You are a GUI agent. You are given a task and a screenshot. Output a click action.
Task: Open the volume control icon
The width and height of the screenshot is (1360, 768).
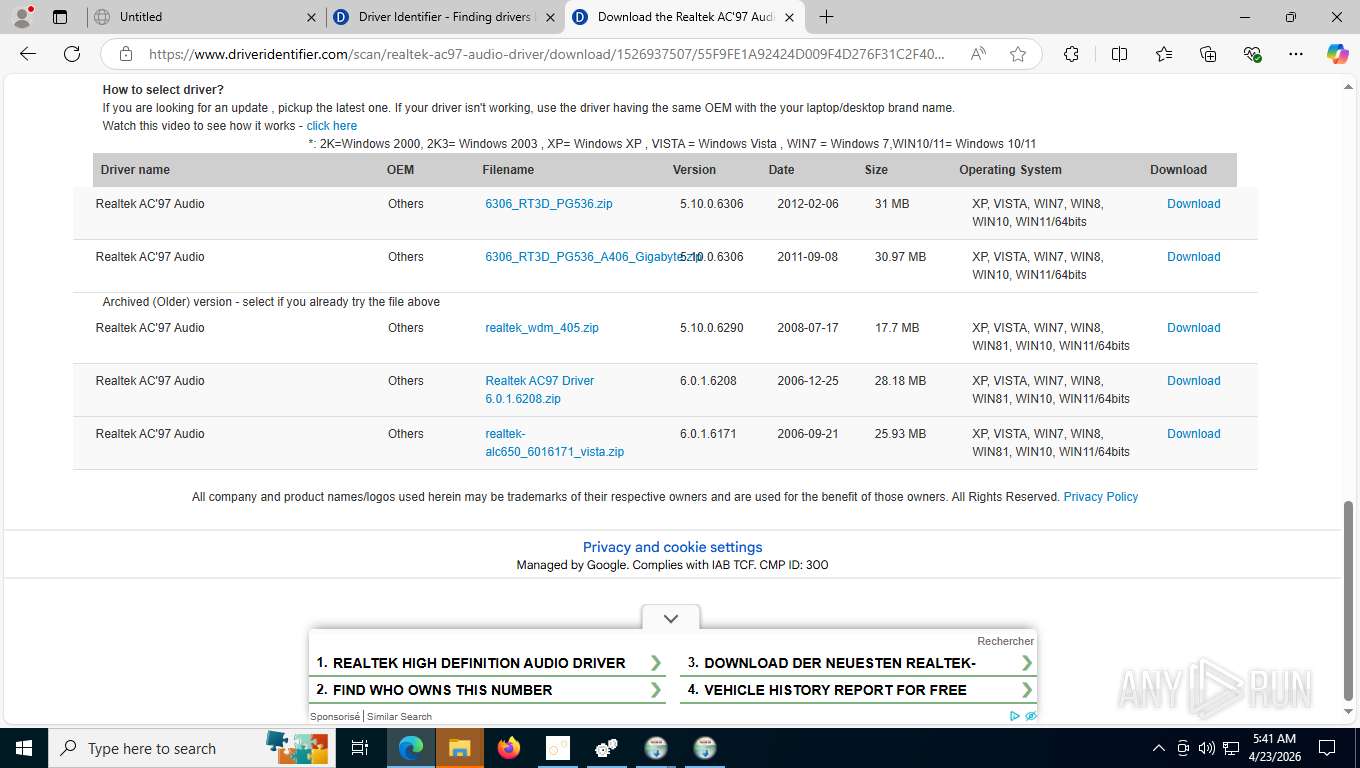[1206, 748]
